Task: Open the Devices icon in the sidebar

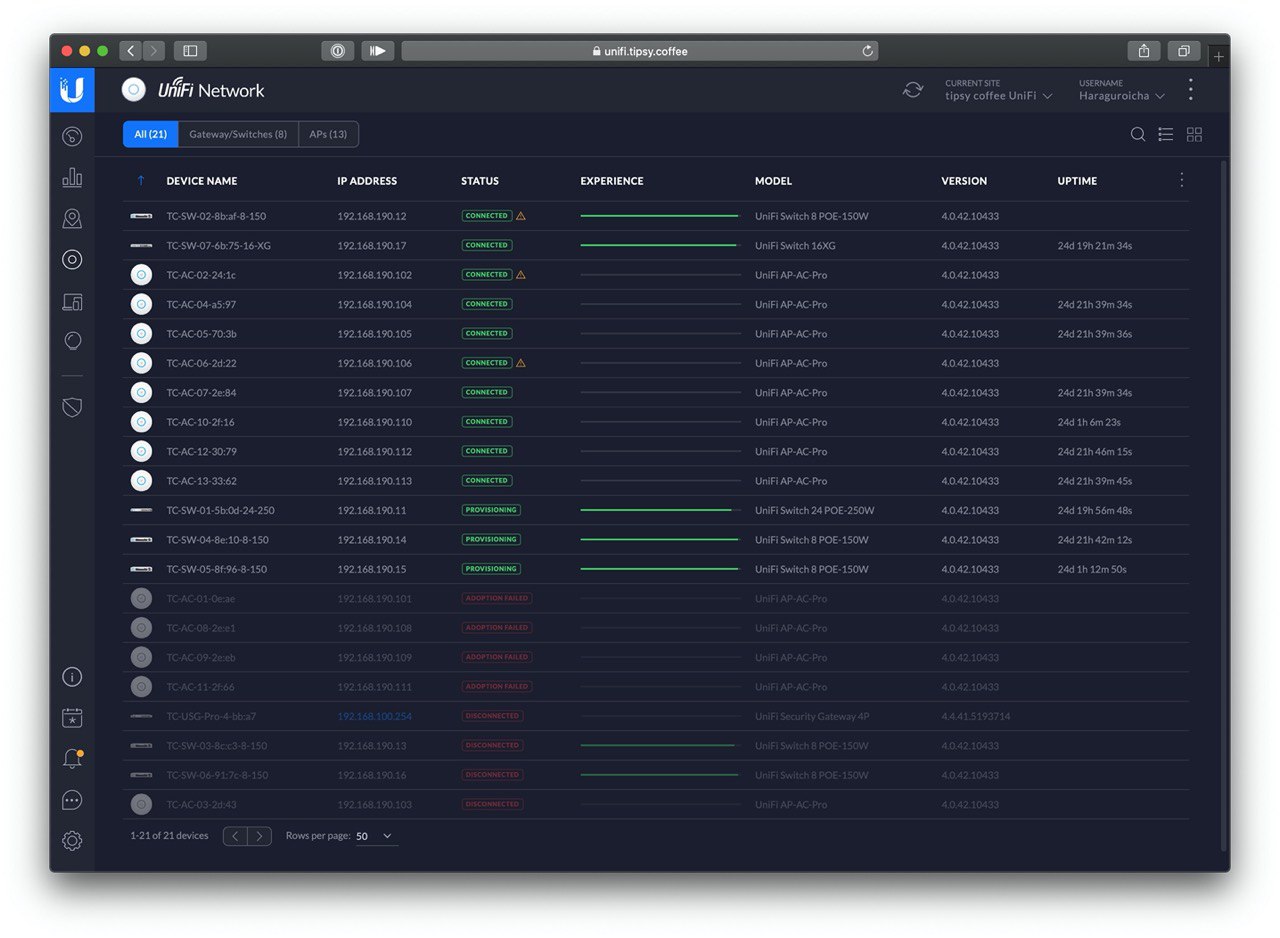Action: [x=72, y=260]
